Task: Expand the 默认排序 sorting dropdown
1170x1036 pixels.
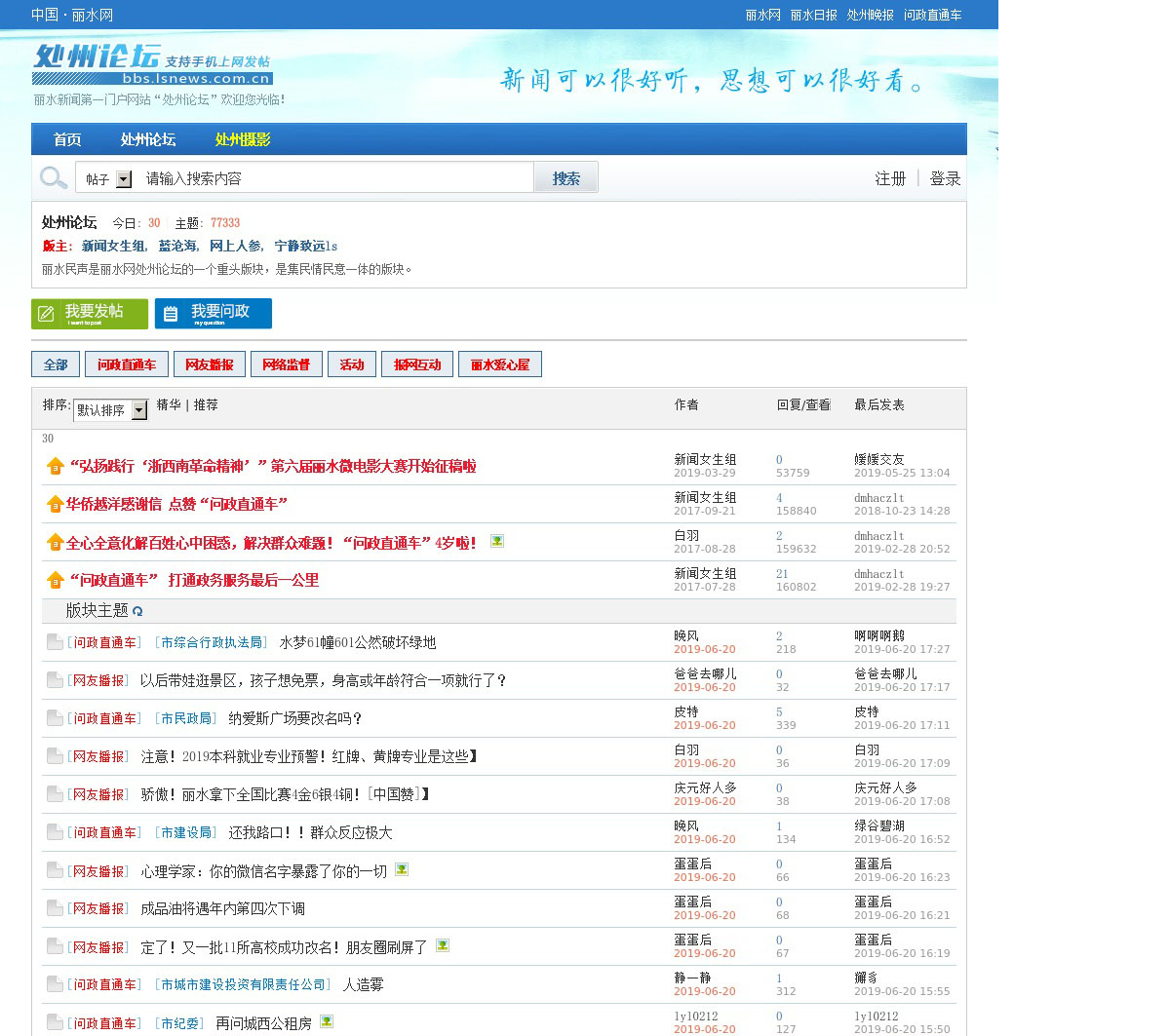Action: pos(139,410)
